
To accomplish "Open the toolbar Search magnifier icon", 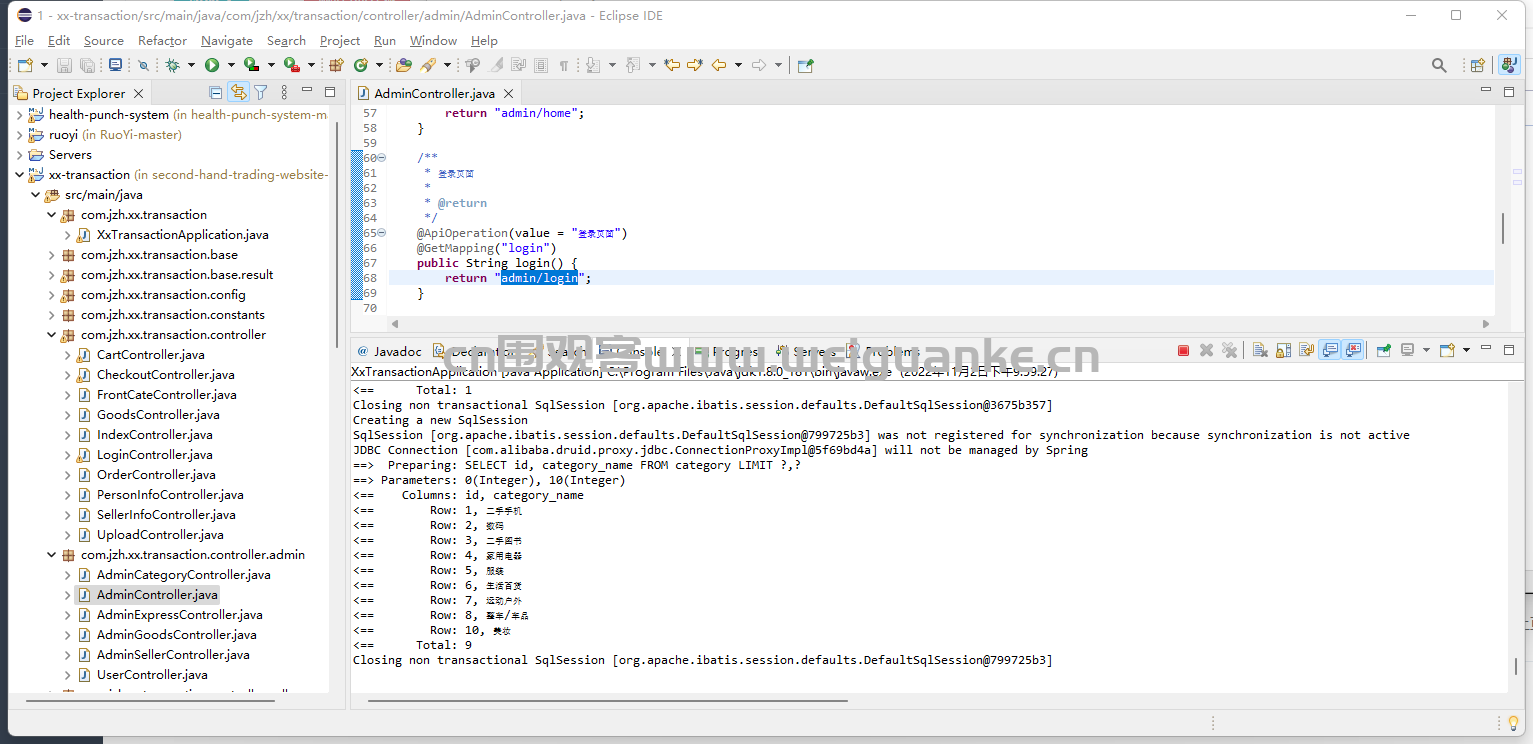I will click(x=1439, y=65).
